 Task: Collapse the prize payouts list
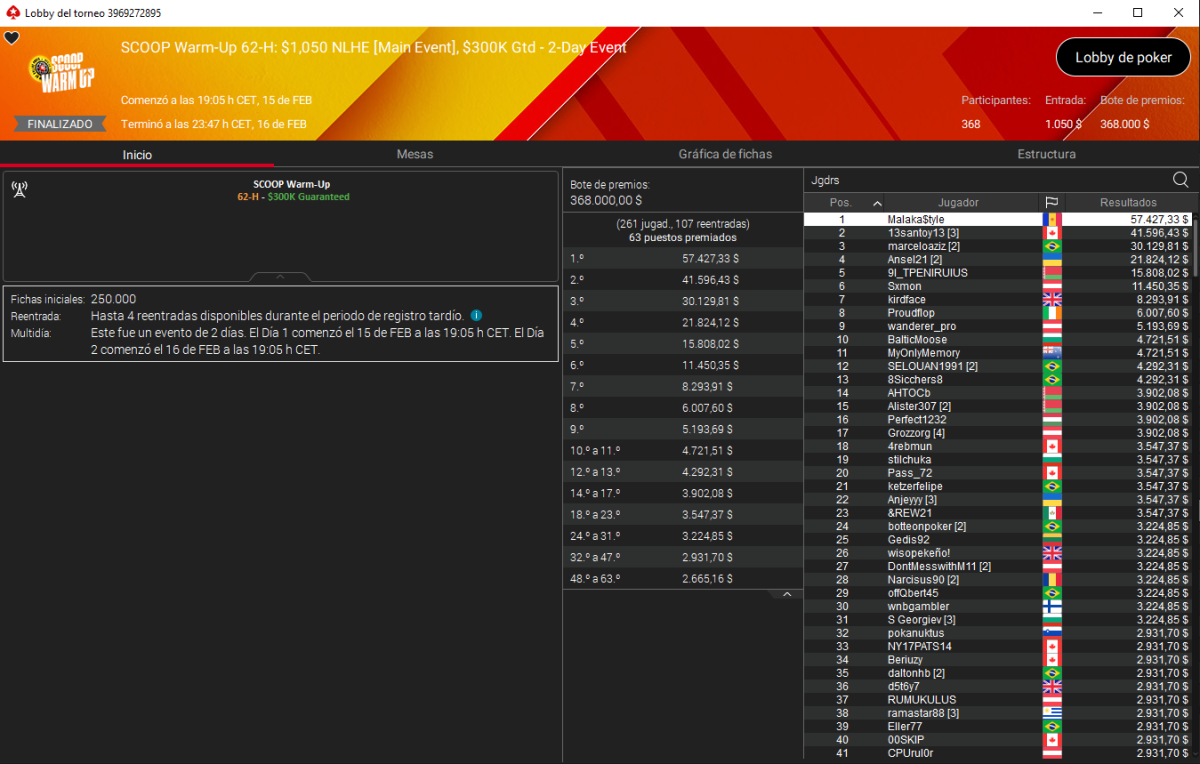click(786, 595)
